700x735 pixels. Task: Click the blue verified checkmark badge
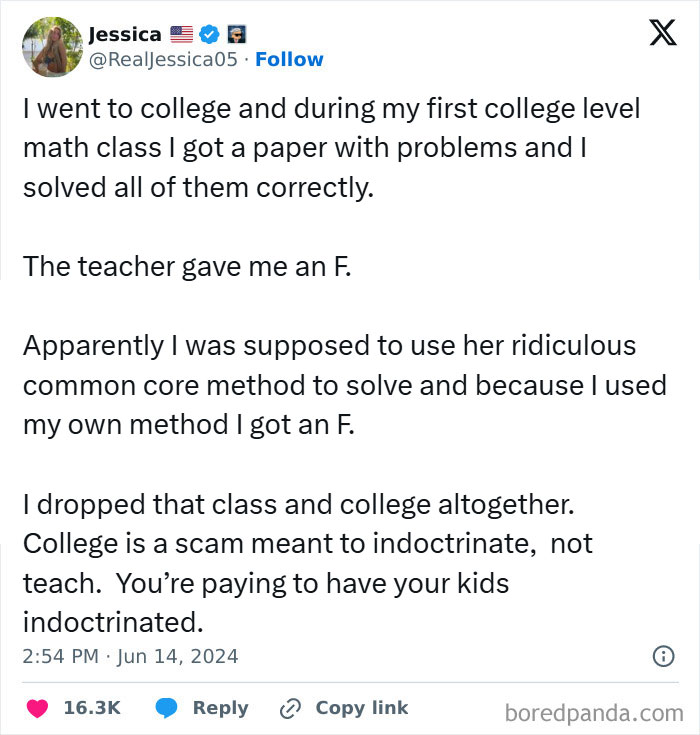(209, 34)
